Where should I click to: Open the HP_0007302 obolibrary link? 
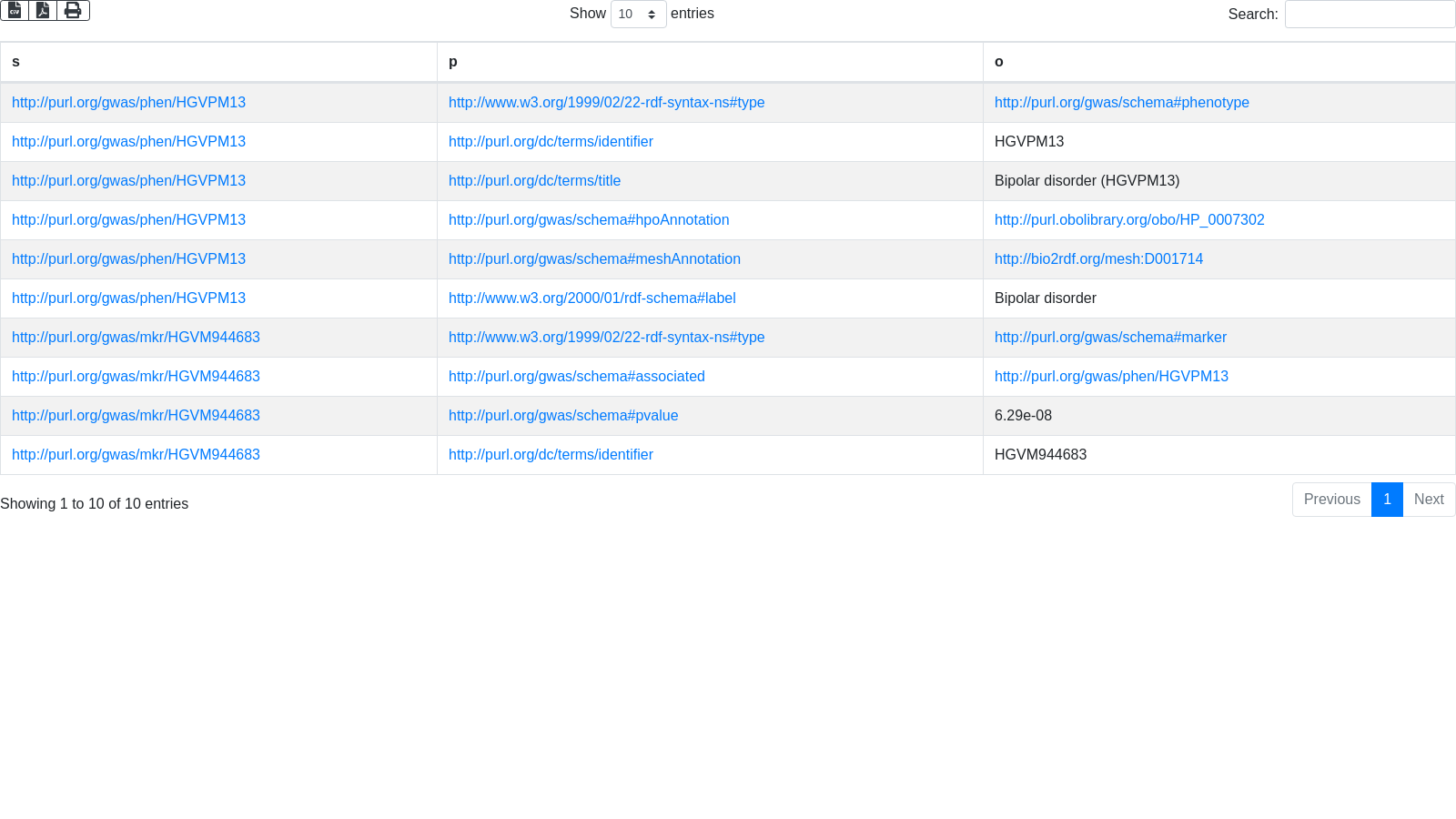click(1129, 220)
